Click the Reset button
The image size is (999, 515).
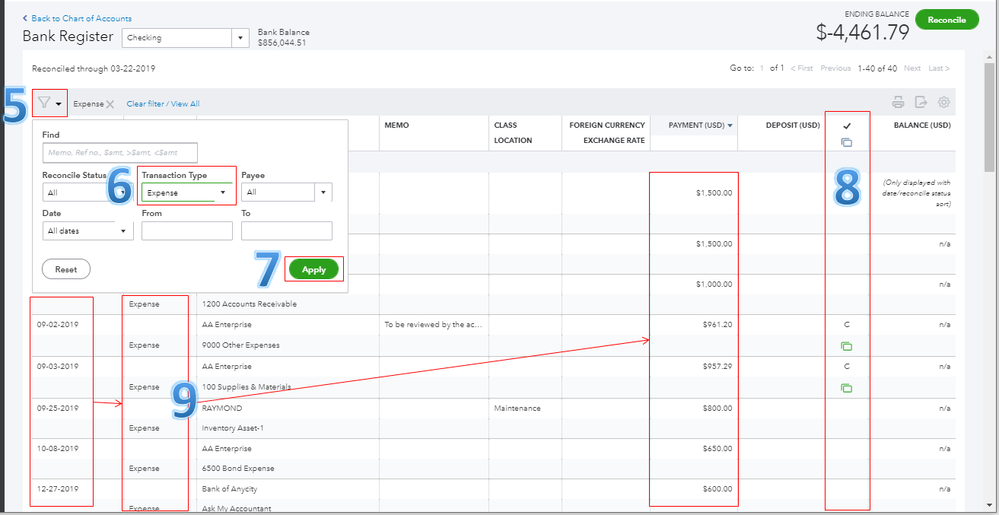tap(66, 269)
